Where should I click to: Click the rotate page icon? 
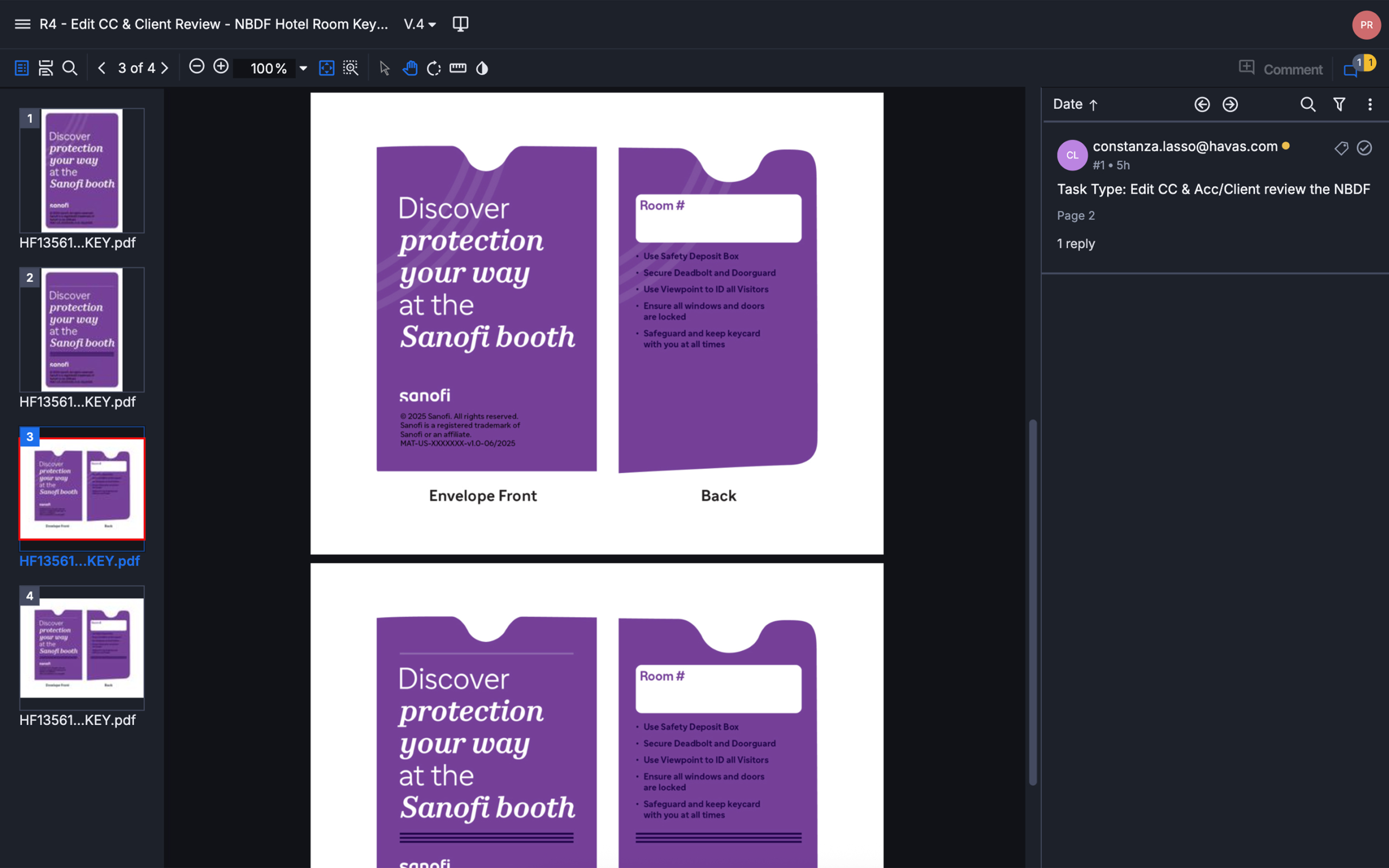click(x=434, y=68)
